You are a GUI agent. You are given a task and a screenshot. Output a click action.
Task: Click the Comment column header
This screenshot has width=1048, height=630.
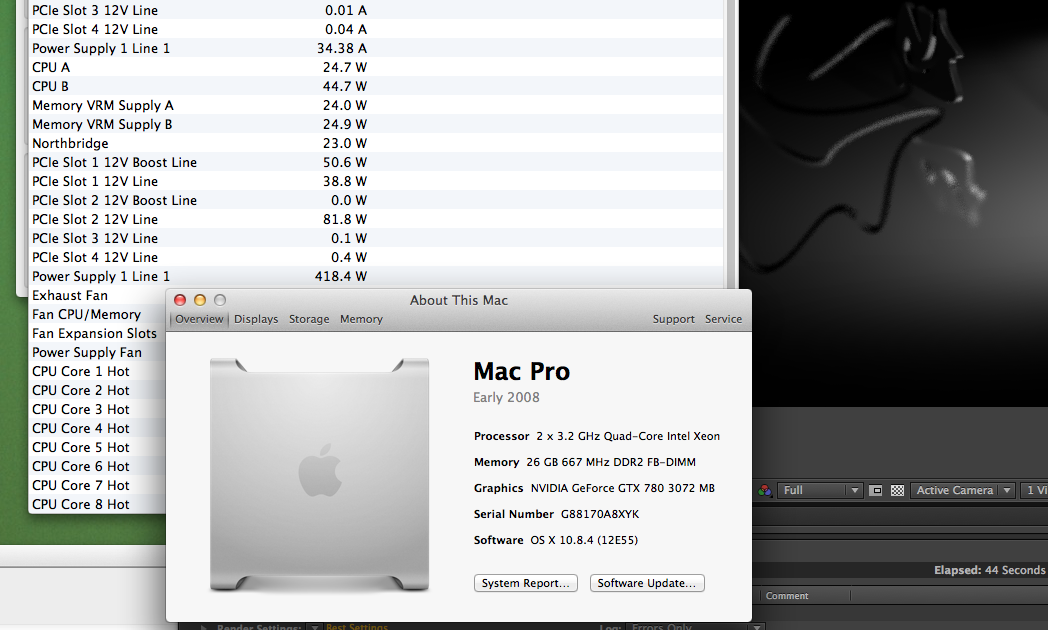click(x=787, y=596)
